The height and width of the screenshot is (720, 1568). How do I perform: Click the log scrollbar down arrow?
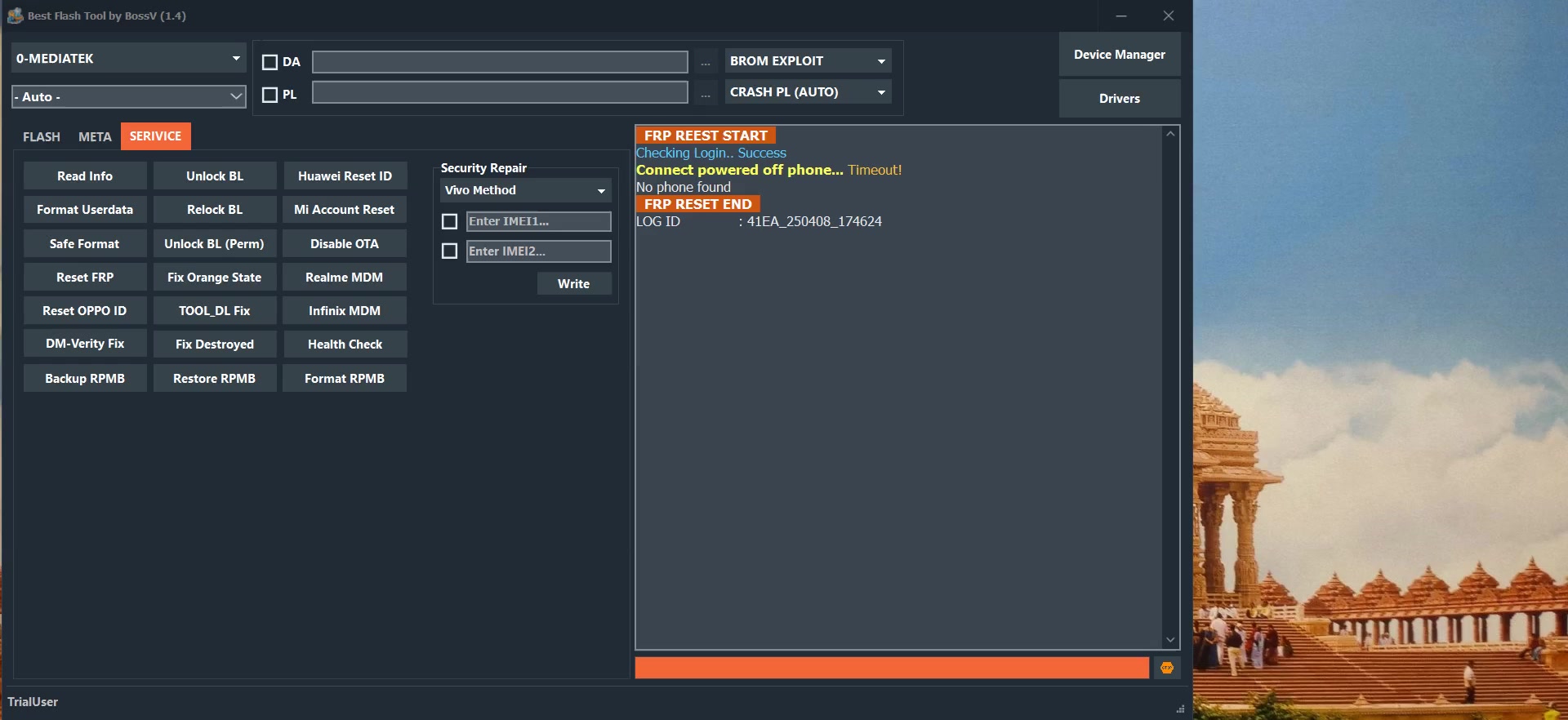click(x=1170, y=640)
